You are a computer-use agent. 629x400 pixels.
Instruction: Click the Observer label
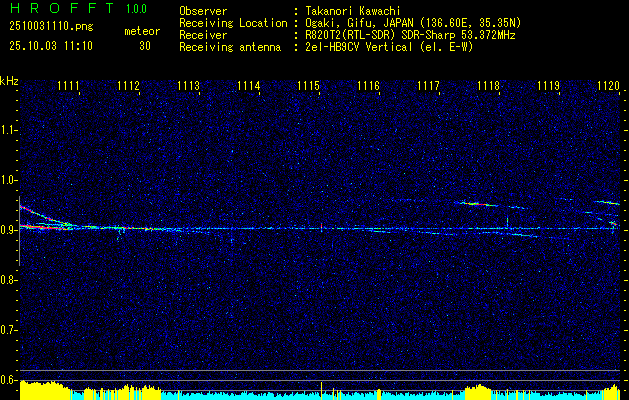(203, 11)
